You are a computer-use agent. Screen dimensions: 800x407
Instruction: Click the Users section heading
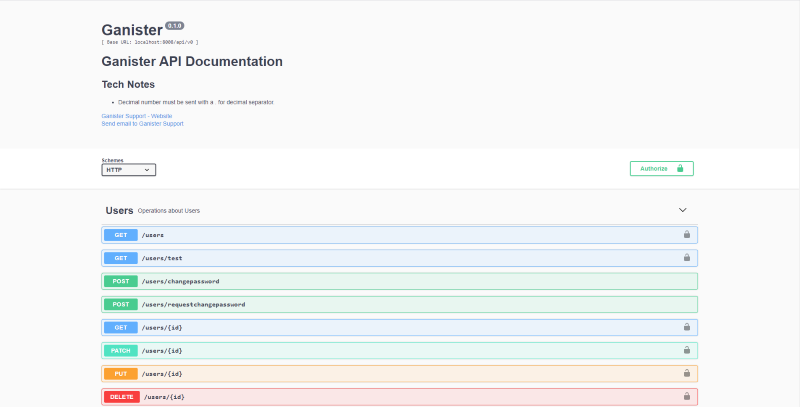[x=119, y=211]
